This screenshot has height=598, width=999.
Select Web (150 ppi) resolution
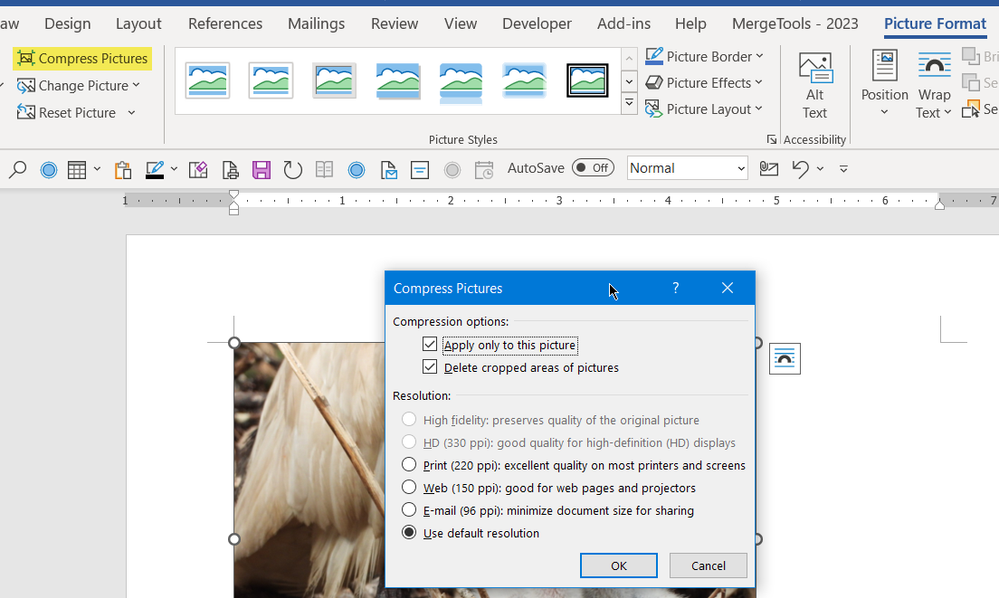coord(409,487)
